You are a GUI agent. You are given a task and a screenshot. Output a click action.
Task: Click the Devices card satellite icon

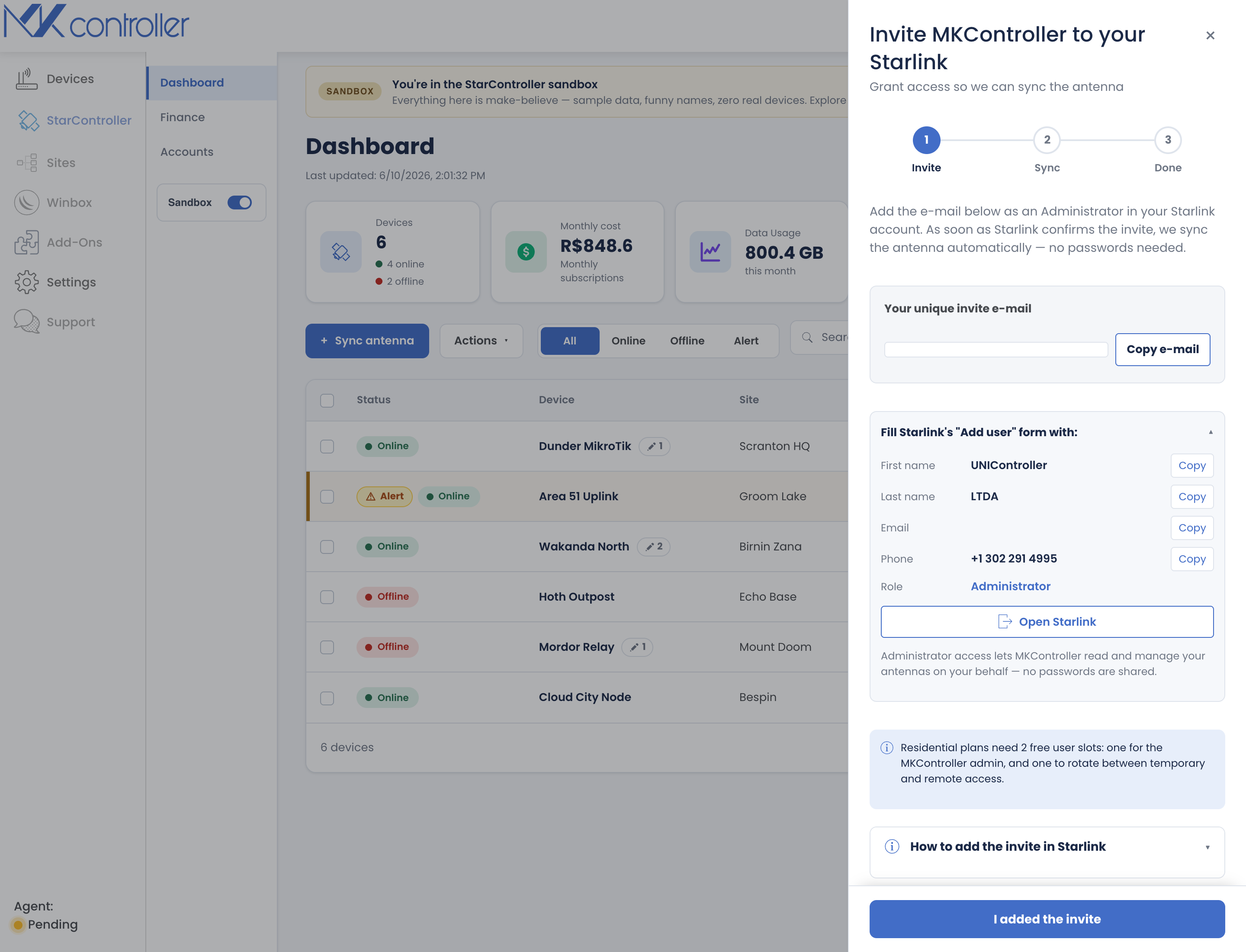(340, 251)
